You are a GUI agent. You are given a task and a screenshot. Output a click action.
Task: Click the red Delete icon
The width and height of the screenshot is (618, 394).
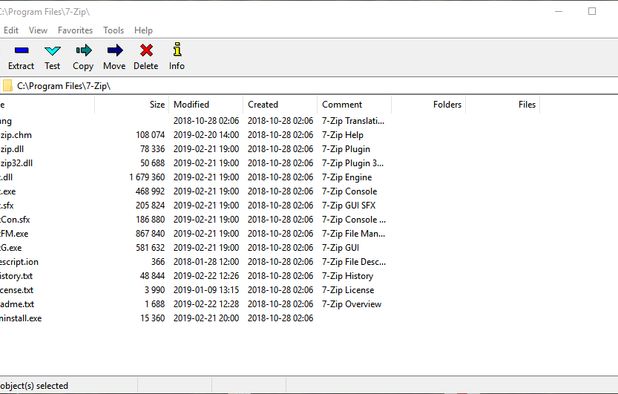coord(146,50)
